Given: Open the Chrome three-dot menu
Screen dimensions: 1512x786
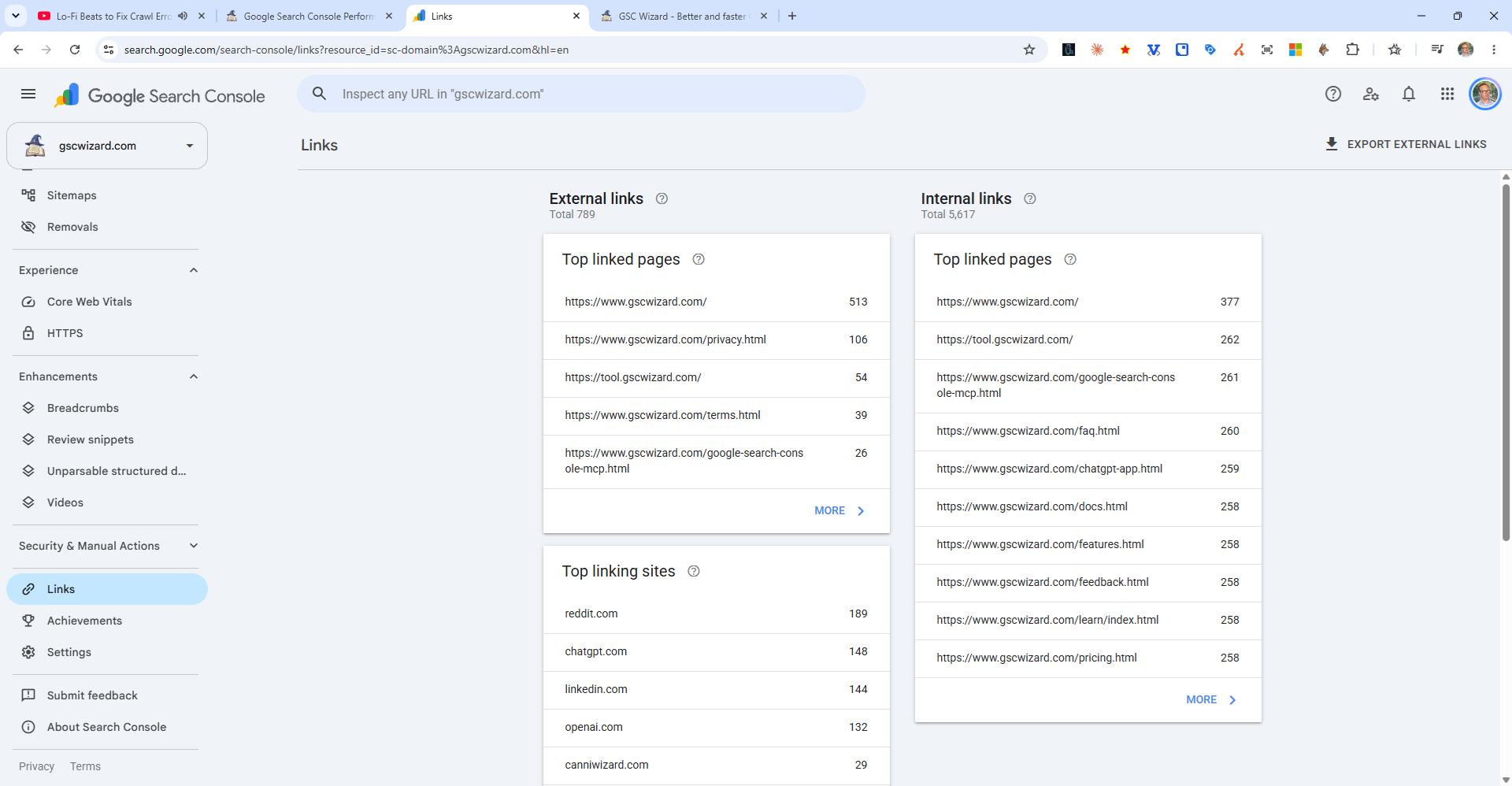Looking at the screenshot, I should click(x=1494, y=50).
